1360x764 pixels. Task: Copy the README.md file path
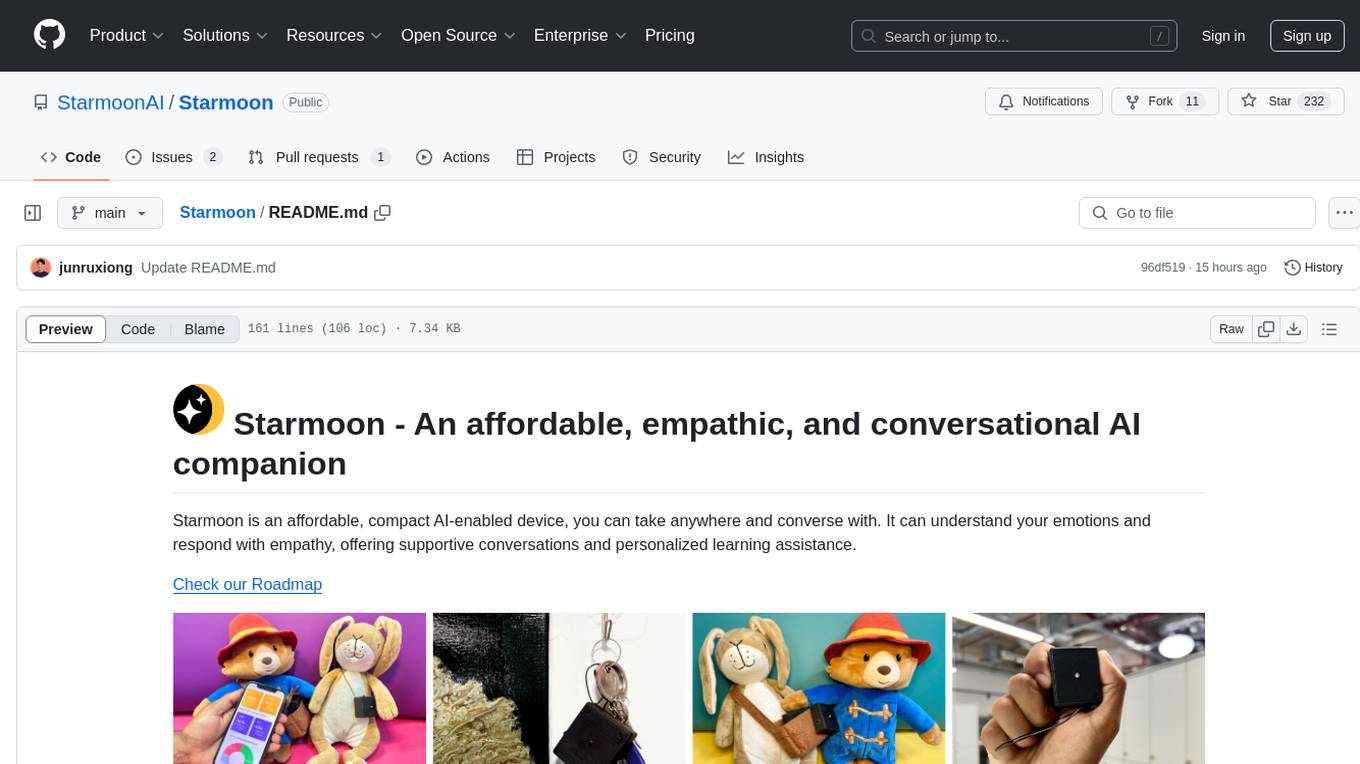(382, 212)
